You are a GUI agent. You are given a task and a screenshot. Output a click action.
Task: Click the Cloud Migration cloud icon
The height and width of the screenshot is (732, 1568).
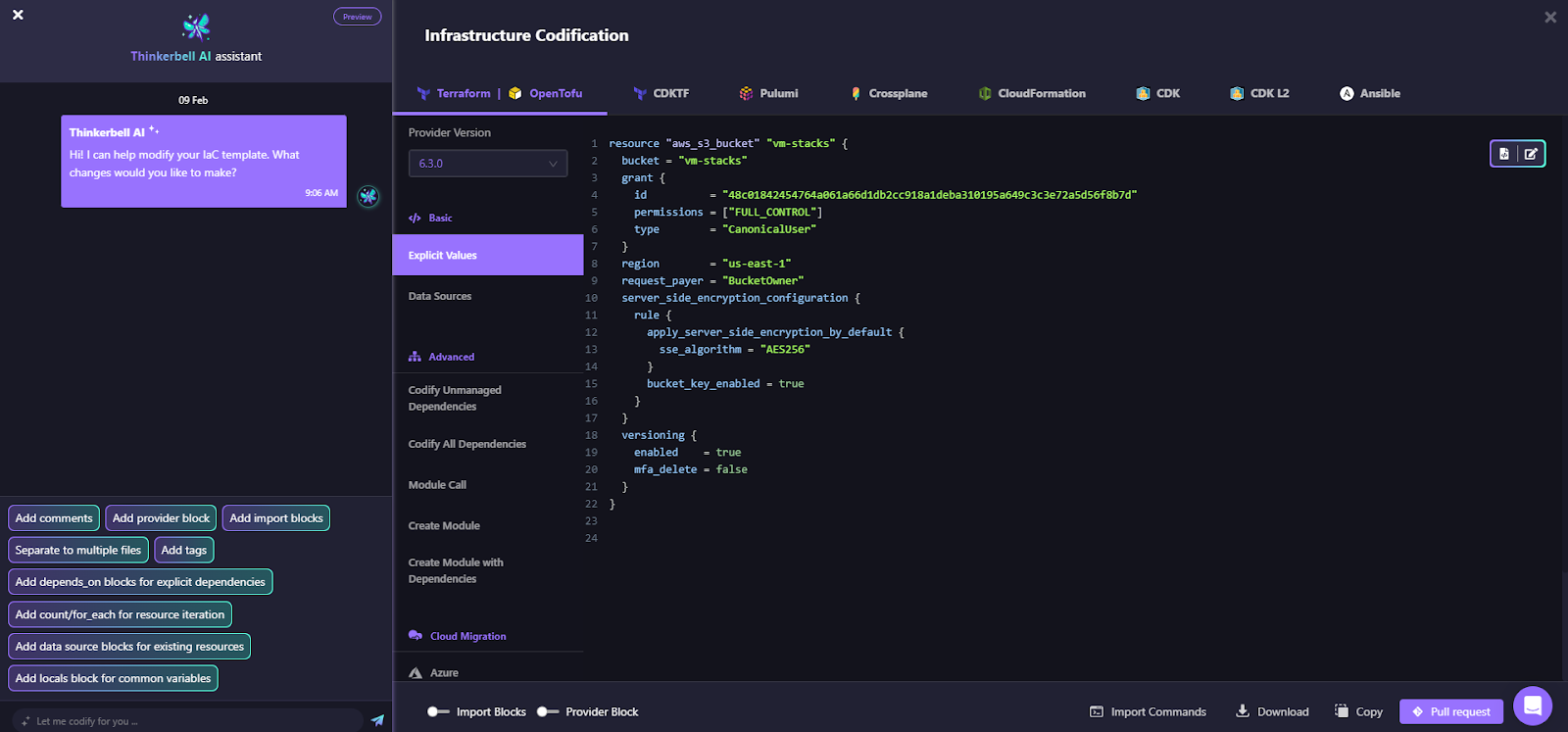pos(416,636)
